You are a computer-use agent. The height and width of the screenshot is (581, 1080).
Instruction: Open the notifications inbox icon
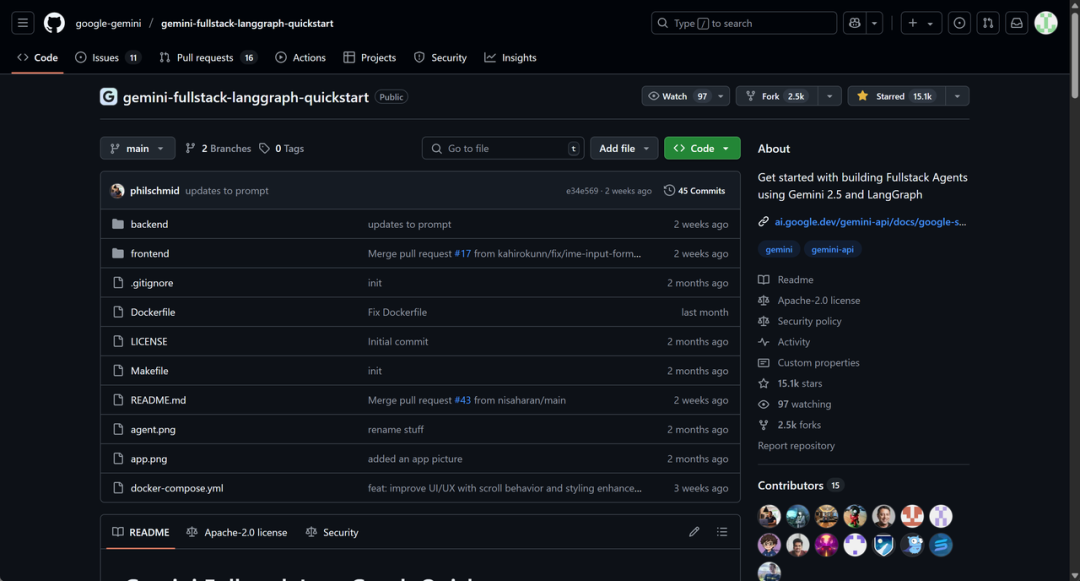1017,23
